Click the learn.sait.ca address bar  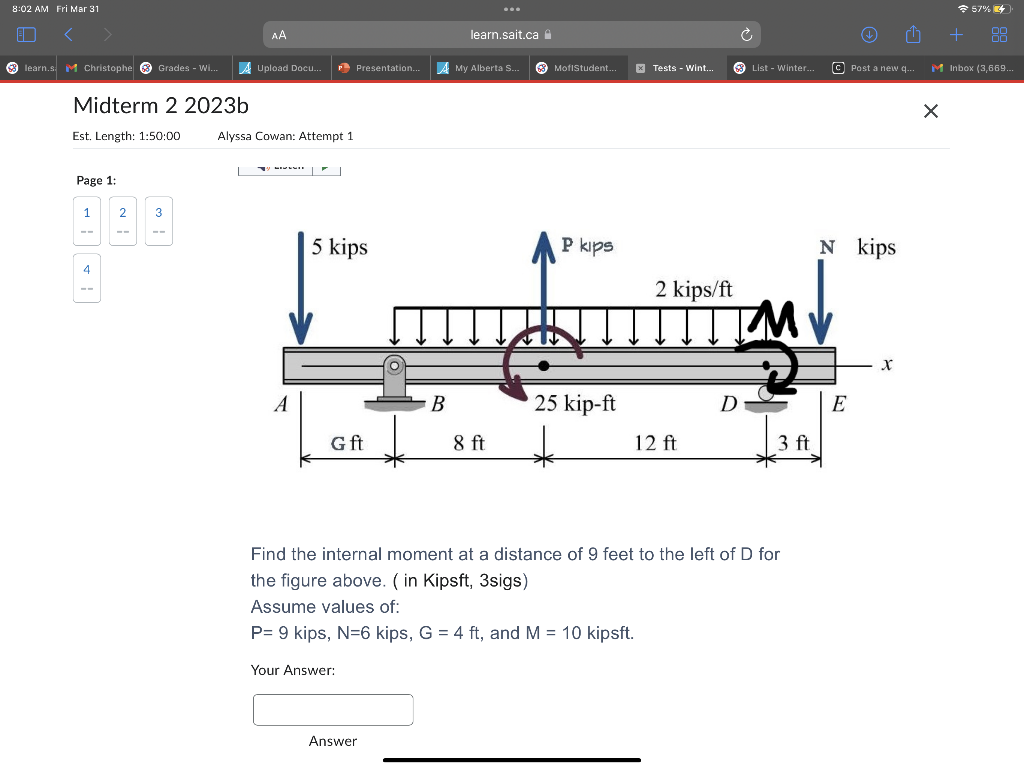[x=512, y=35]
